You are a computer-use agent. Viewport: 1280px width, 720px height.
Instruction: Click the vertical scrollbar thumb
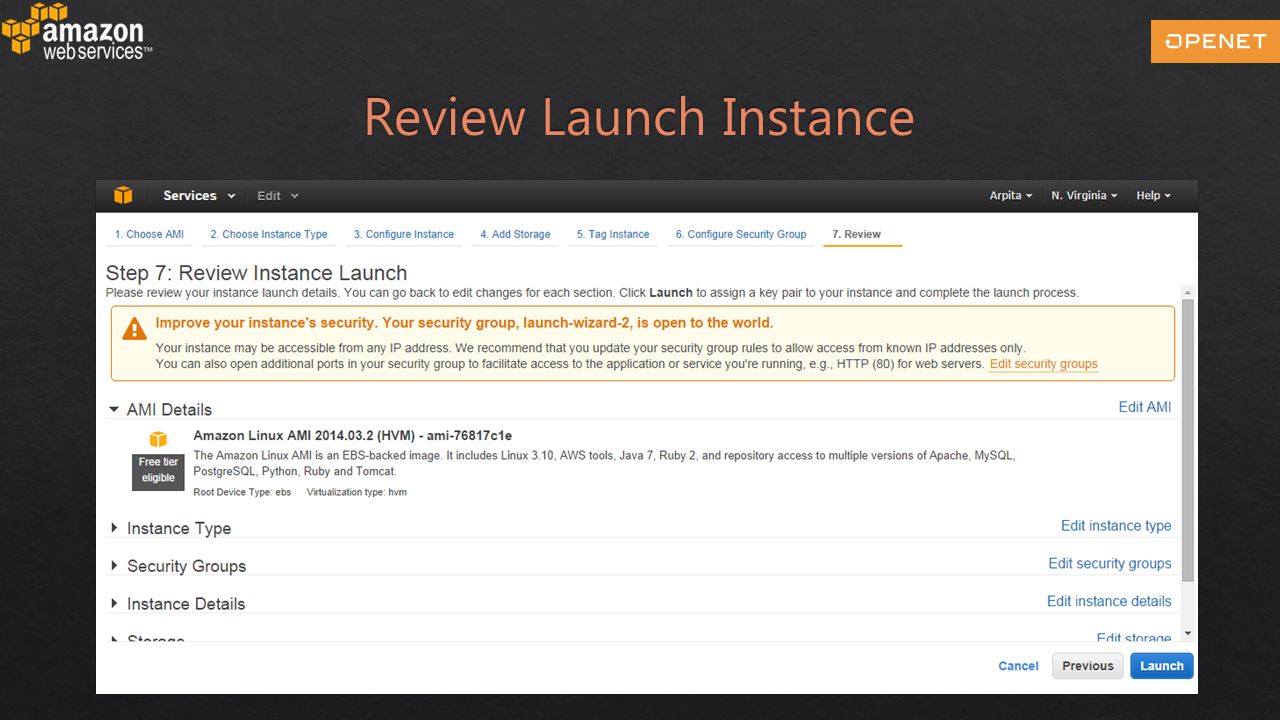click(x=1188, y=440)
